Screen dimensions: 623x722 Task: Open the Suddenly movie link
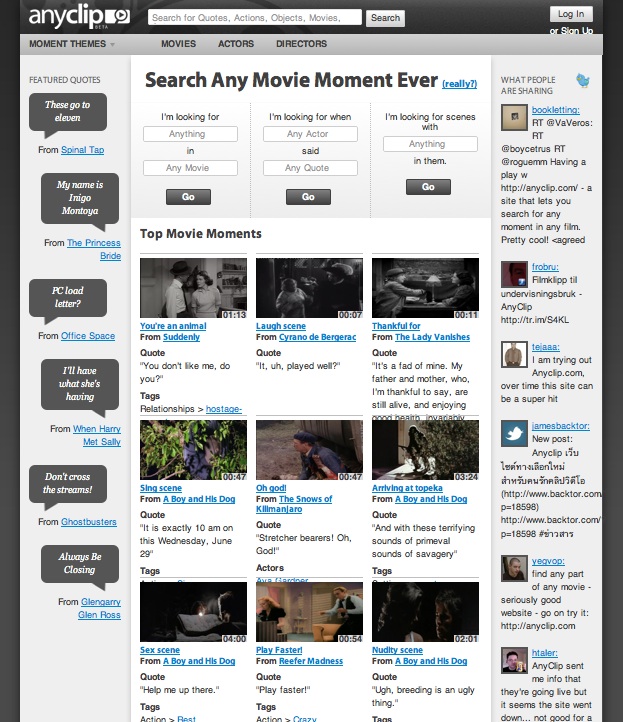(181, 337)
